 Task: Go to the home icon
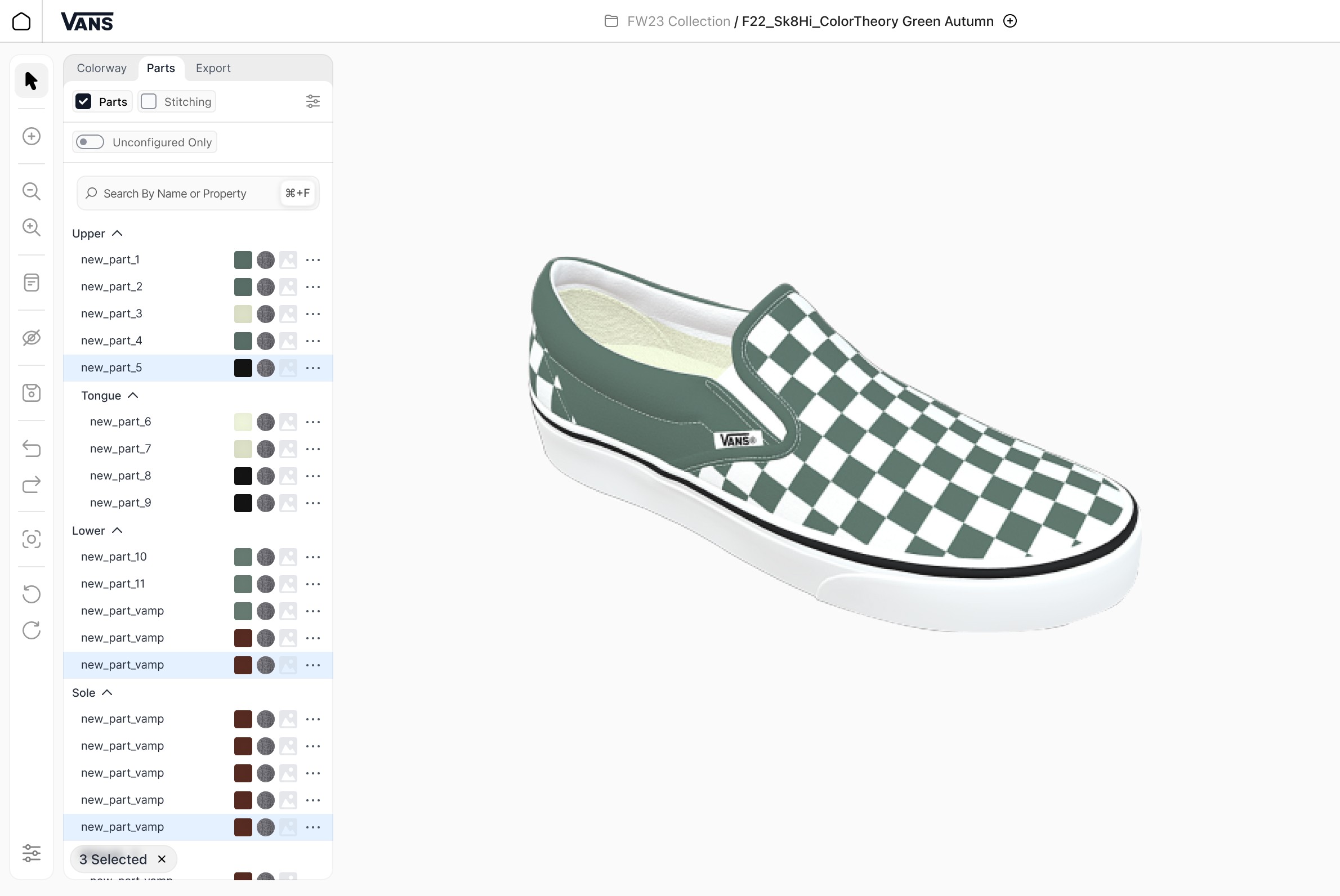21,21
